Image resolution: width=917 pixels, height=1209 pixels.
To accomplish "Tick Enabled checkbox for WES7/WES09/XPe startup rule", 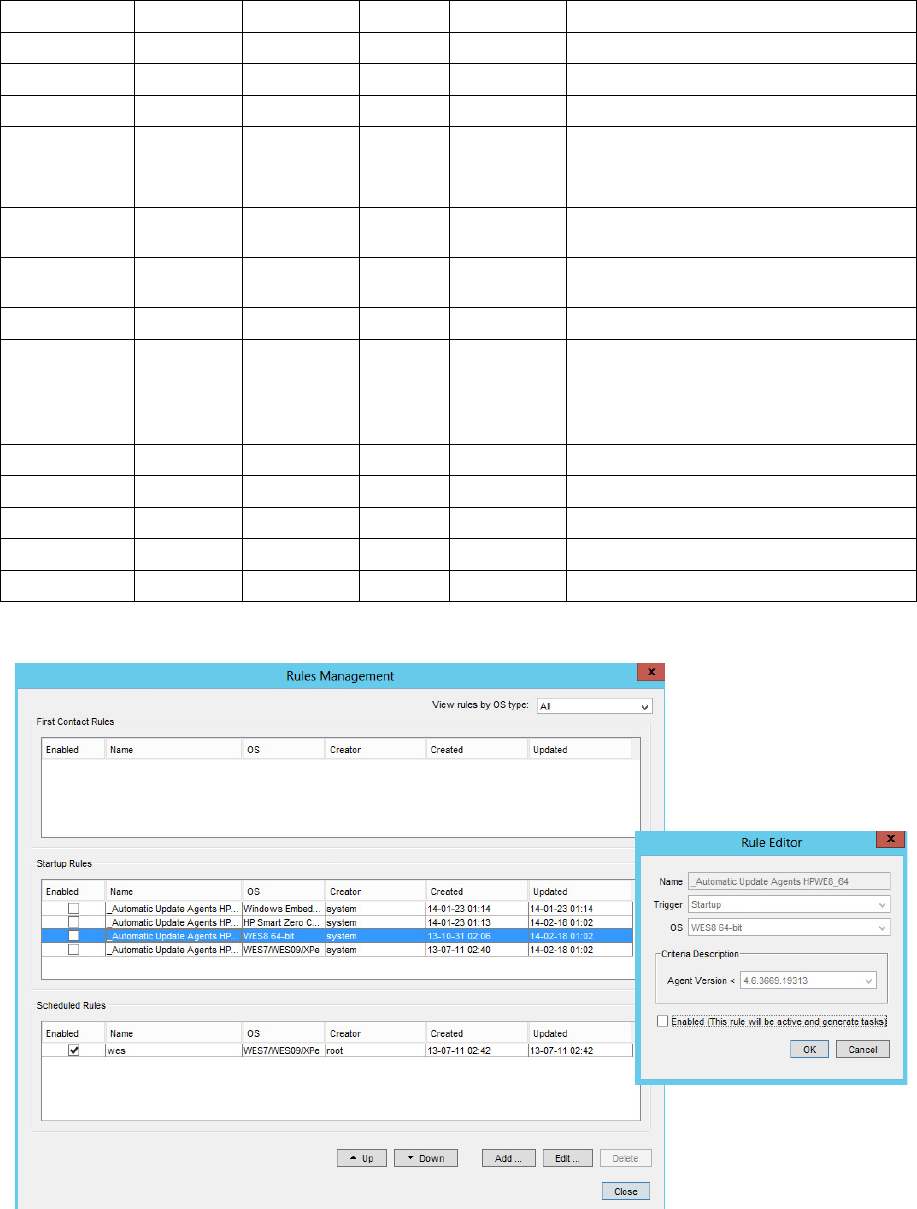I will [74, 949].
